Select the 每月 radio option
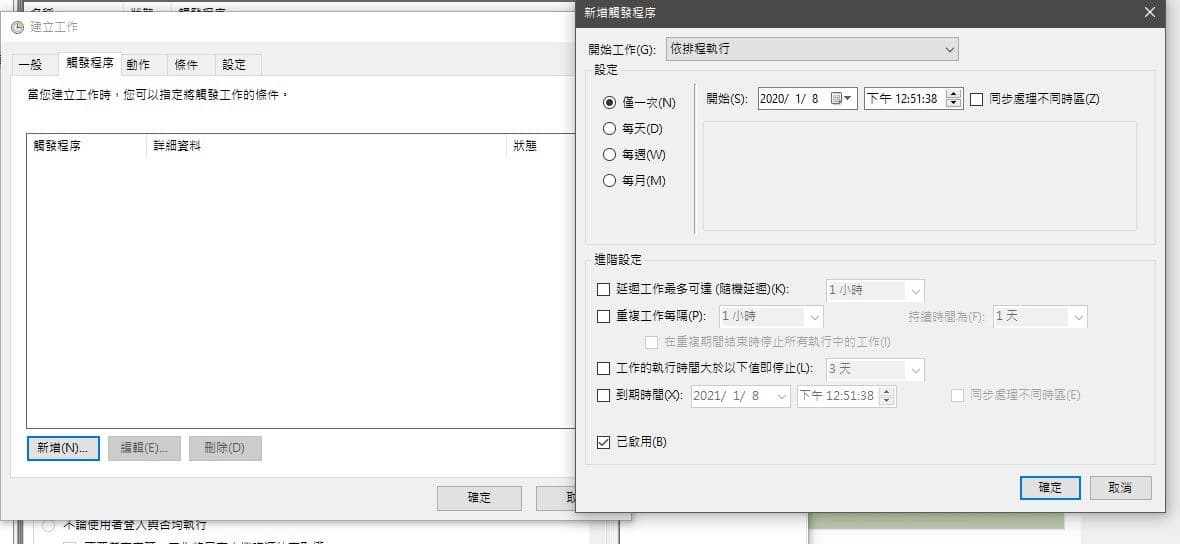The height and width of the screenshot is (544, 1180). (x=610, y=181)
